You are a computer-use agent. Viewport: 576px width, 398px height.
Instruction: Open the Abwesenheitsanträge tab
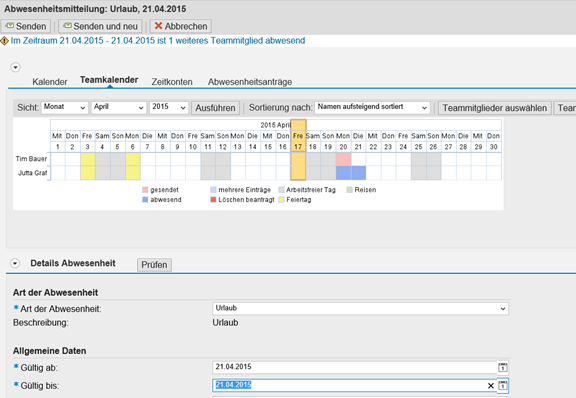click(x=250, y=82)
